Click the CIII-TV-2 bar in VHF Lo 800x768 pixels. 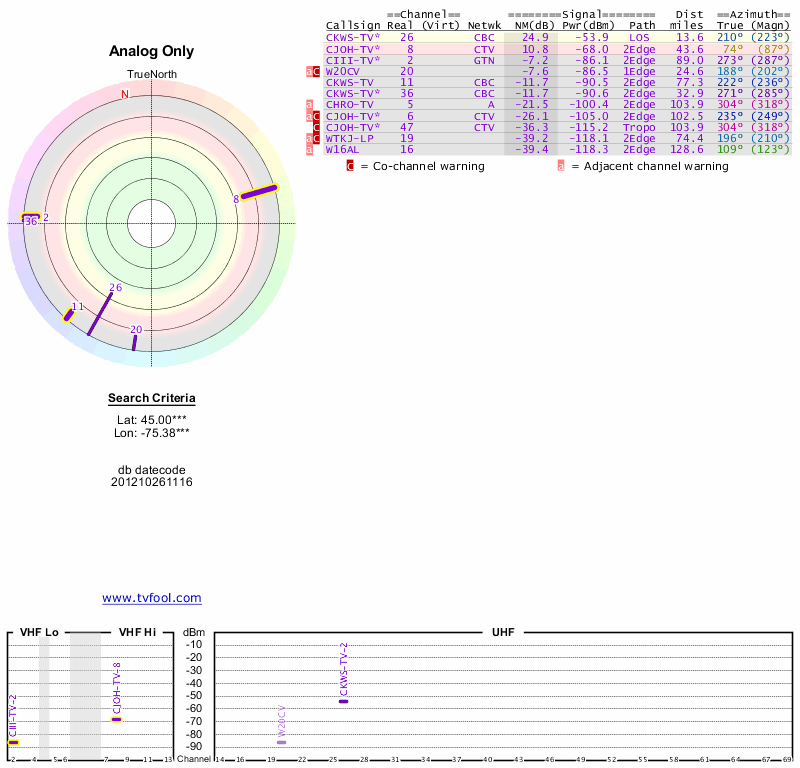click(13, 742)
